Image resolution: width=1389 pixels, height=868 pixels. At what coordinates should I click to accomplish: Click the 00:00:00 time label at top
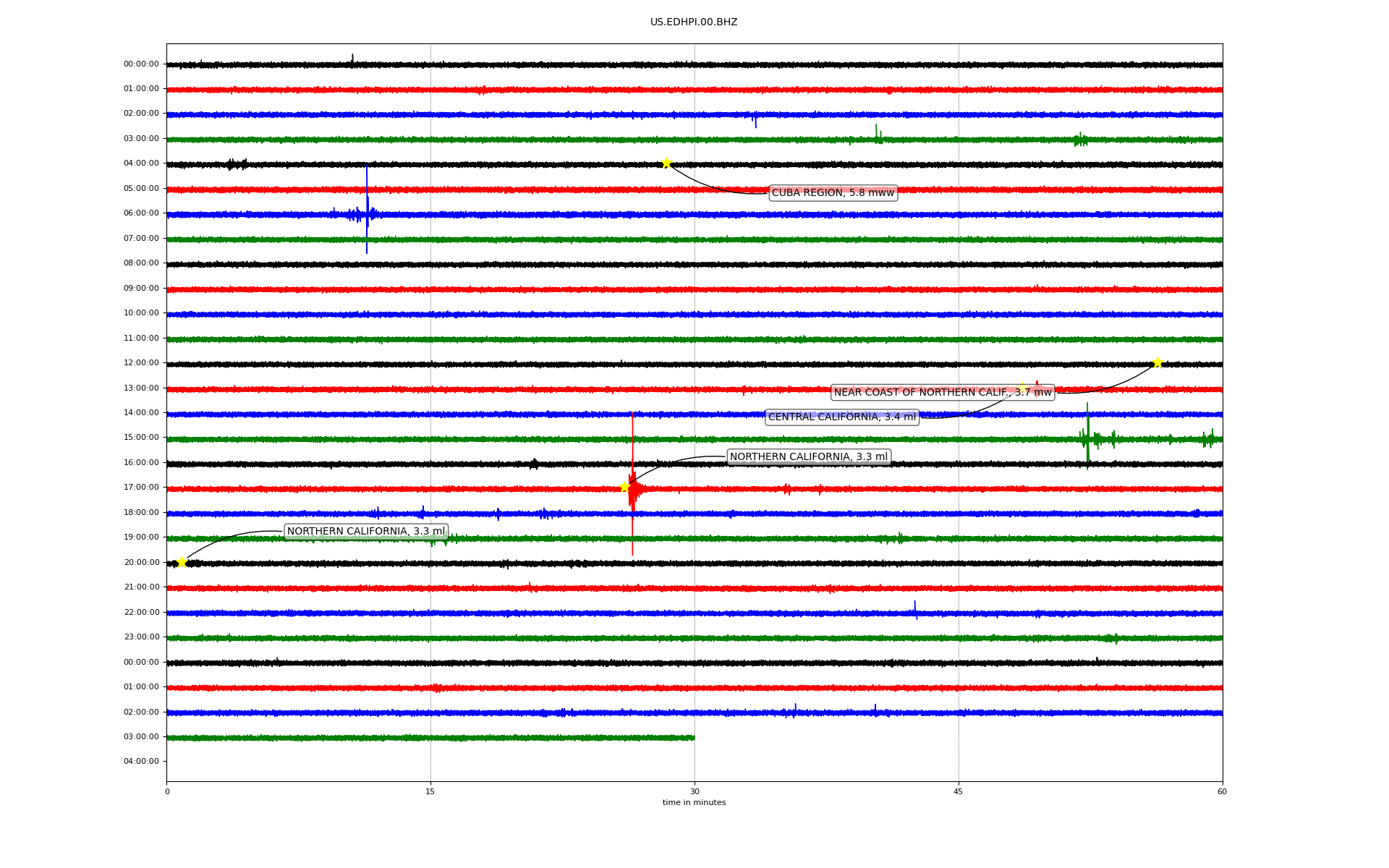[141, 64]
